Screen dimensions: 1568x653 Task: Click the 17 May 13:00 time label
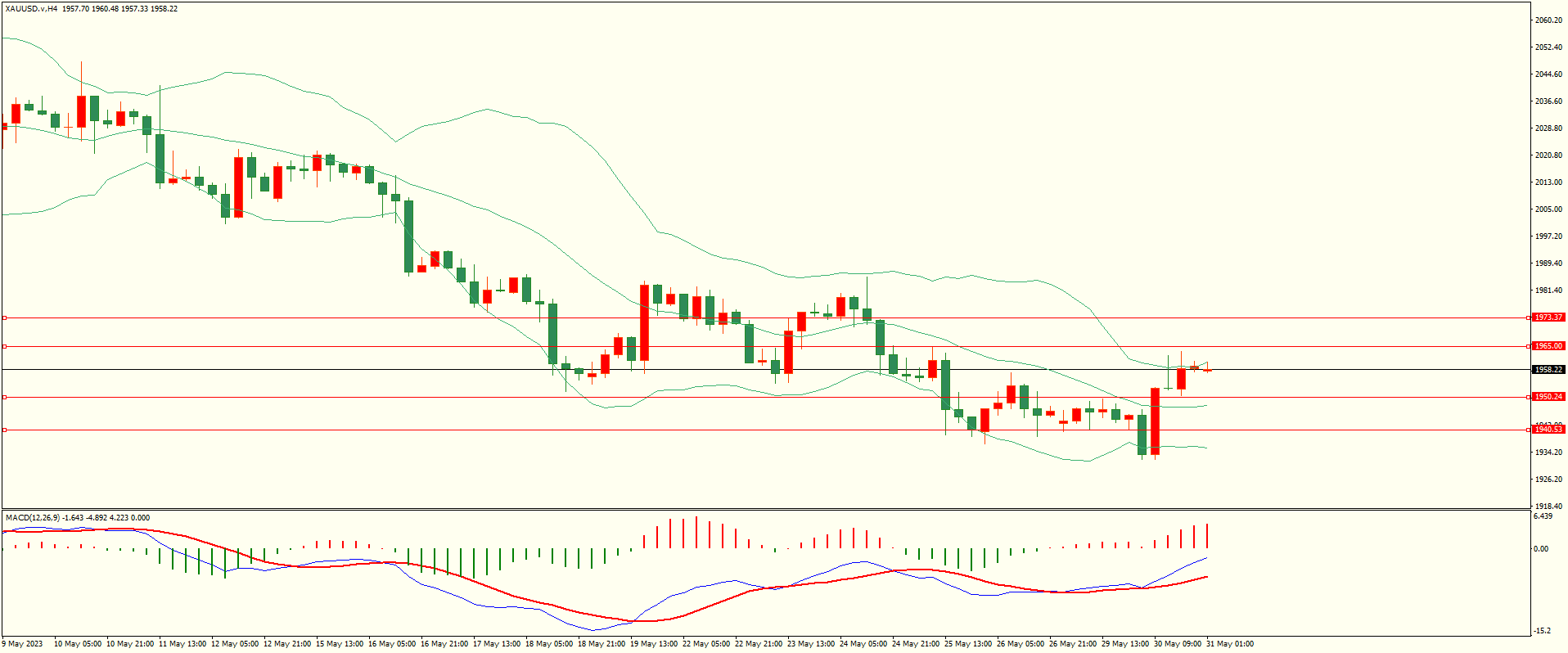tap(497, 644)
